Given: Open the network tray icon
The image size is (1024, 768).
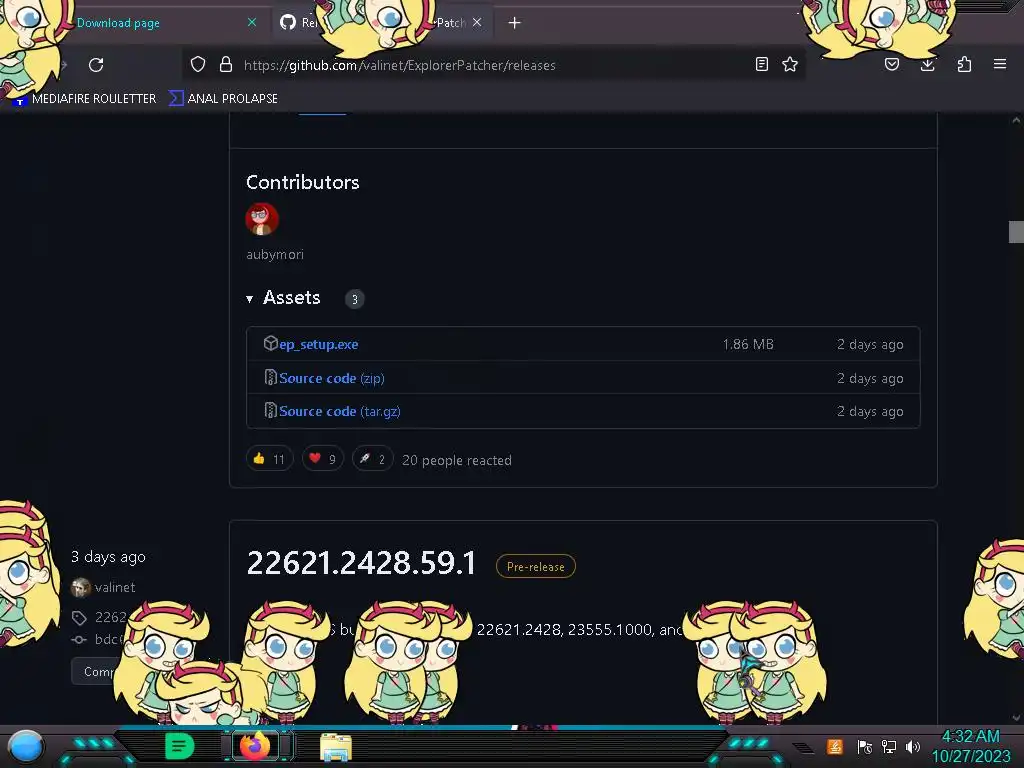Looking at the screenshot, I should [x=889, y=746].
